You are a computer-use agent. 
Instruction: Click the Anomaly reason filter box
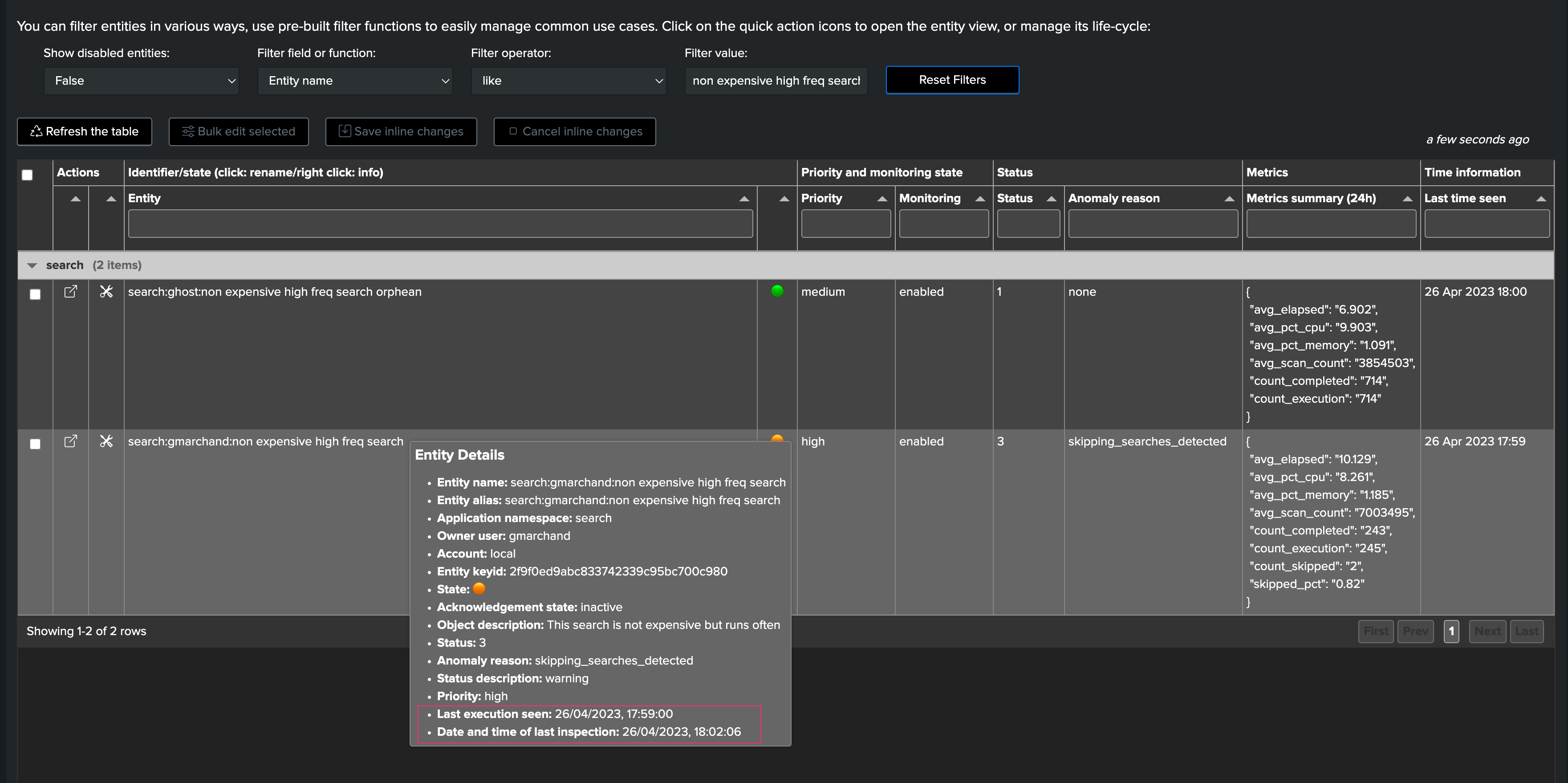coord(1153,224)
